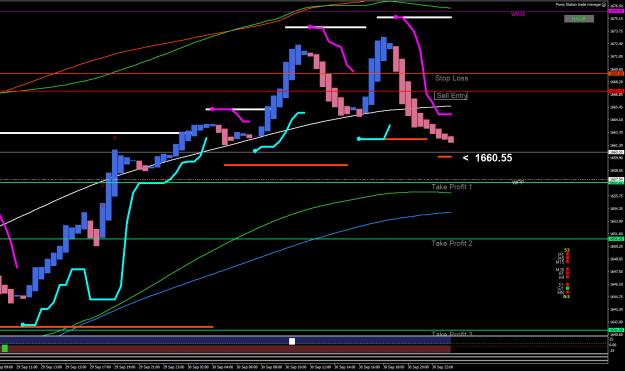Viewport: 625px width, 371px height.
Task: Select the Take Profit 2 label
Action: (x=452, y=243)
